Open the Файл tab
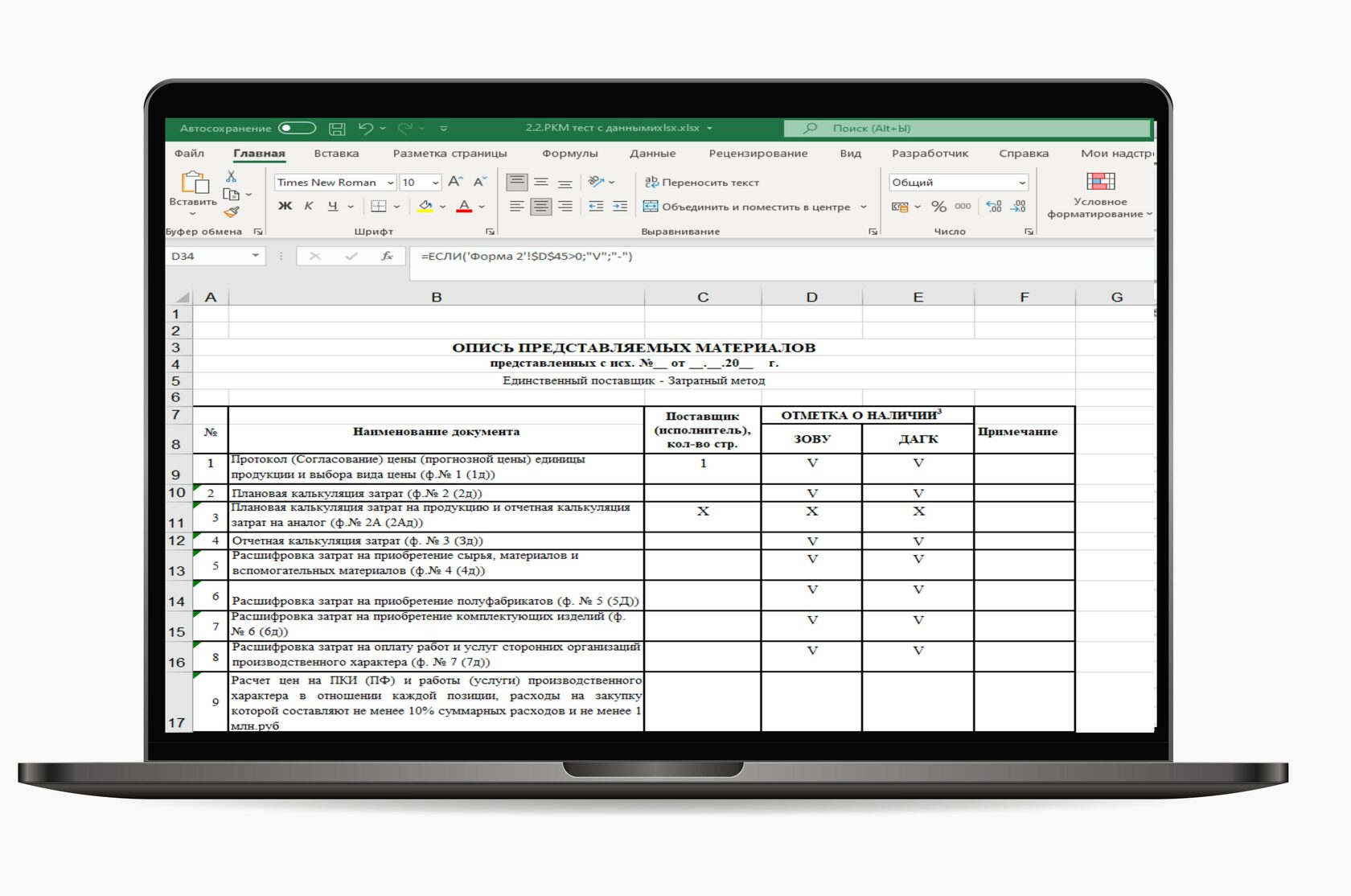The image size is (1351, 896). pos(189,154)
